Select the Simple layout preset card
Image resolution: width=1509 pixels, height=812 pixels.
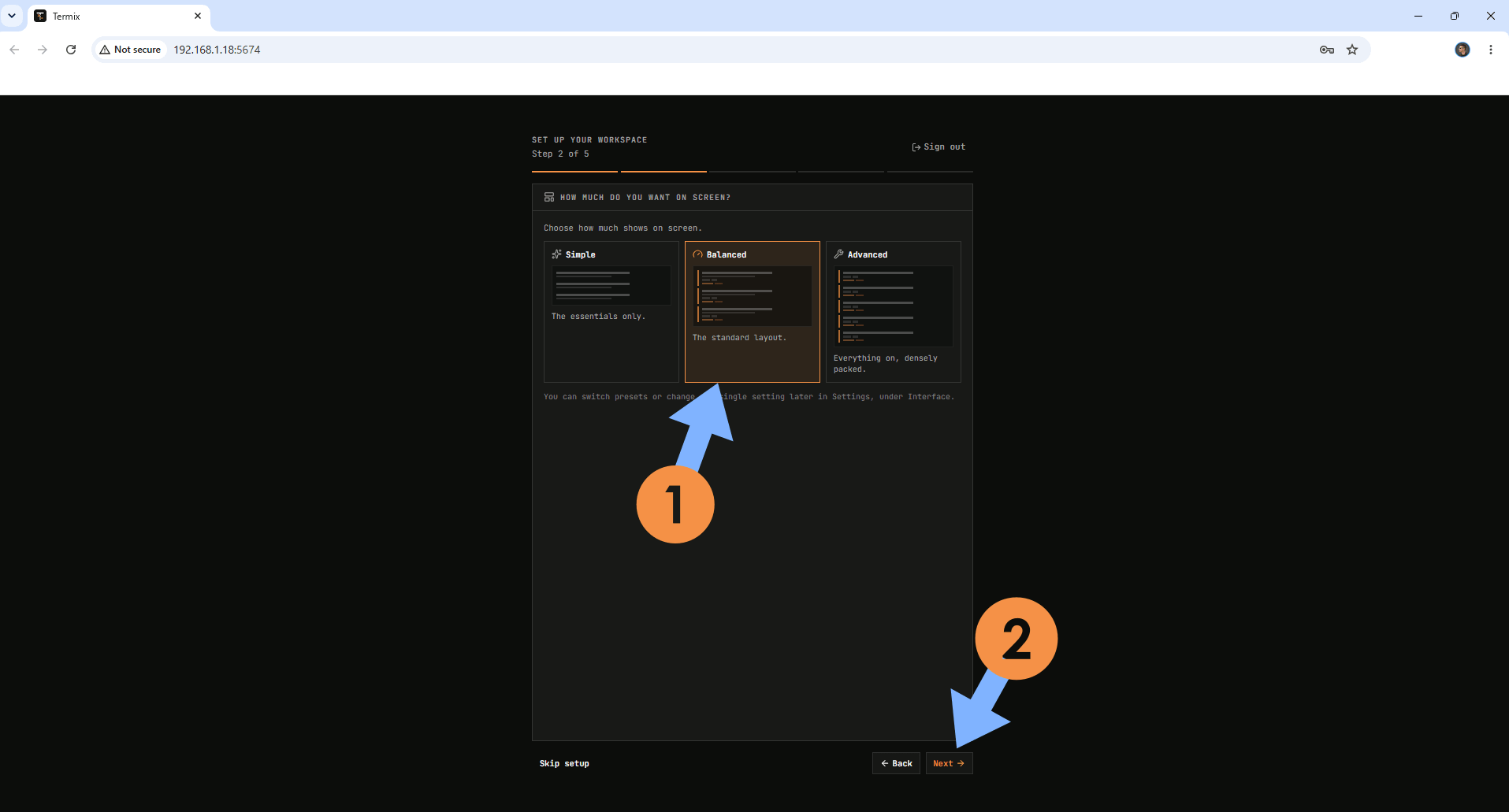pos(611,311)
